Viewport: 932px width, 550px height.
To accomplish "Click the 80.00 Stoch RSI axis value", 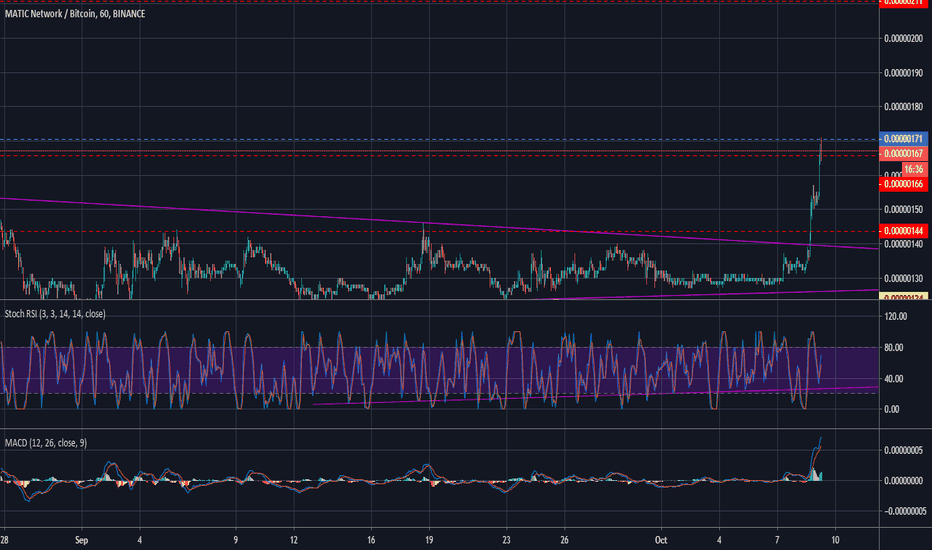I will click(896, 347).
